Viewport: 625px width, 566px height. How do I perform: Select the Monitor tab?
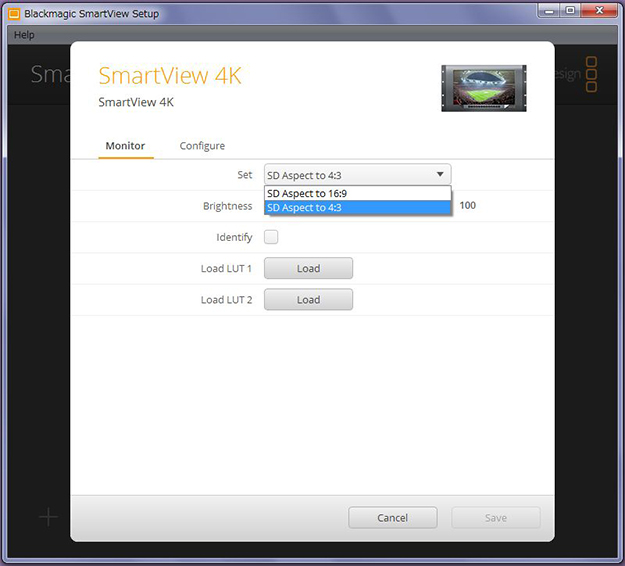click(125, 146)
